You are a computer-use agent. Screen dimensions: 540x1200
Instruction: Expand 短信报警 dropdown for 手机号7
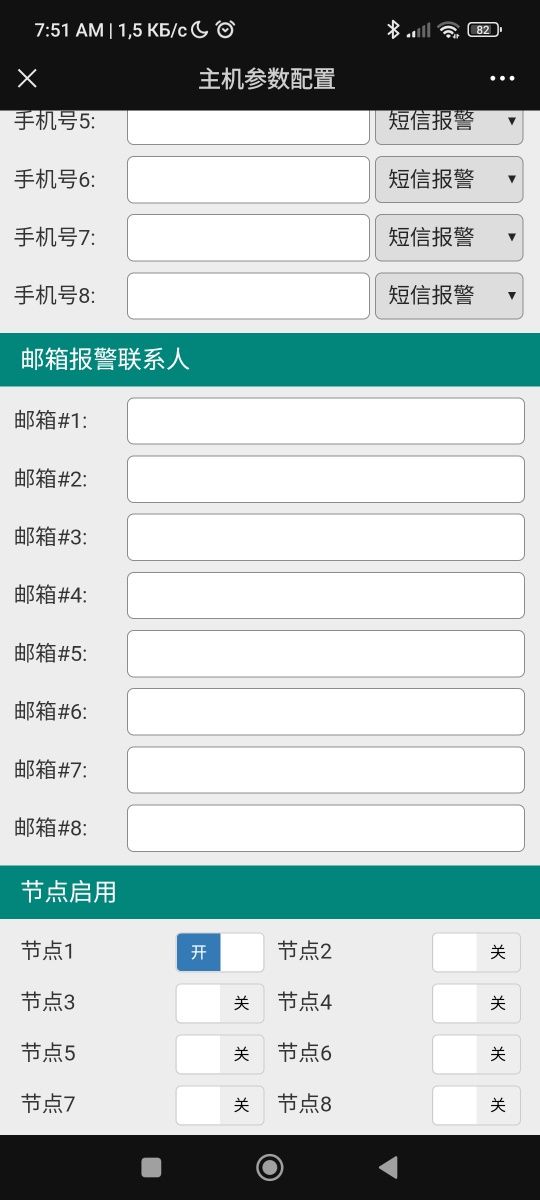tap(449, 237)
